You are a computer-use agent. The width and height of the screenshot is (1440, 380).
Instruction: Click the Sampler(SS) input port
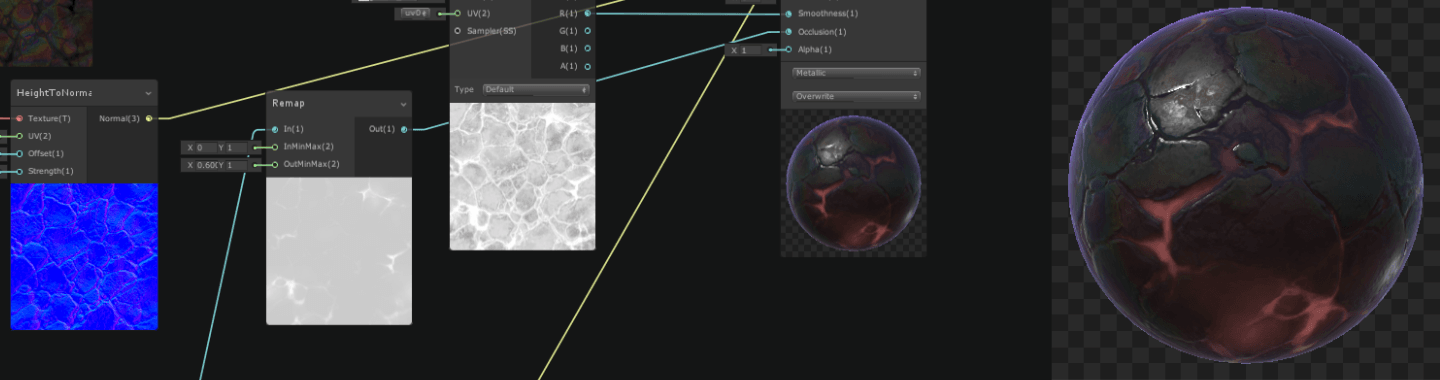(x=458, y=31)
